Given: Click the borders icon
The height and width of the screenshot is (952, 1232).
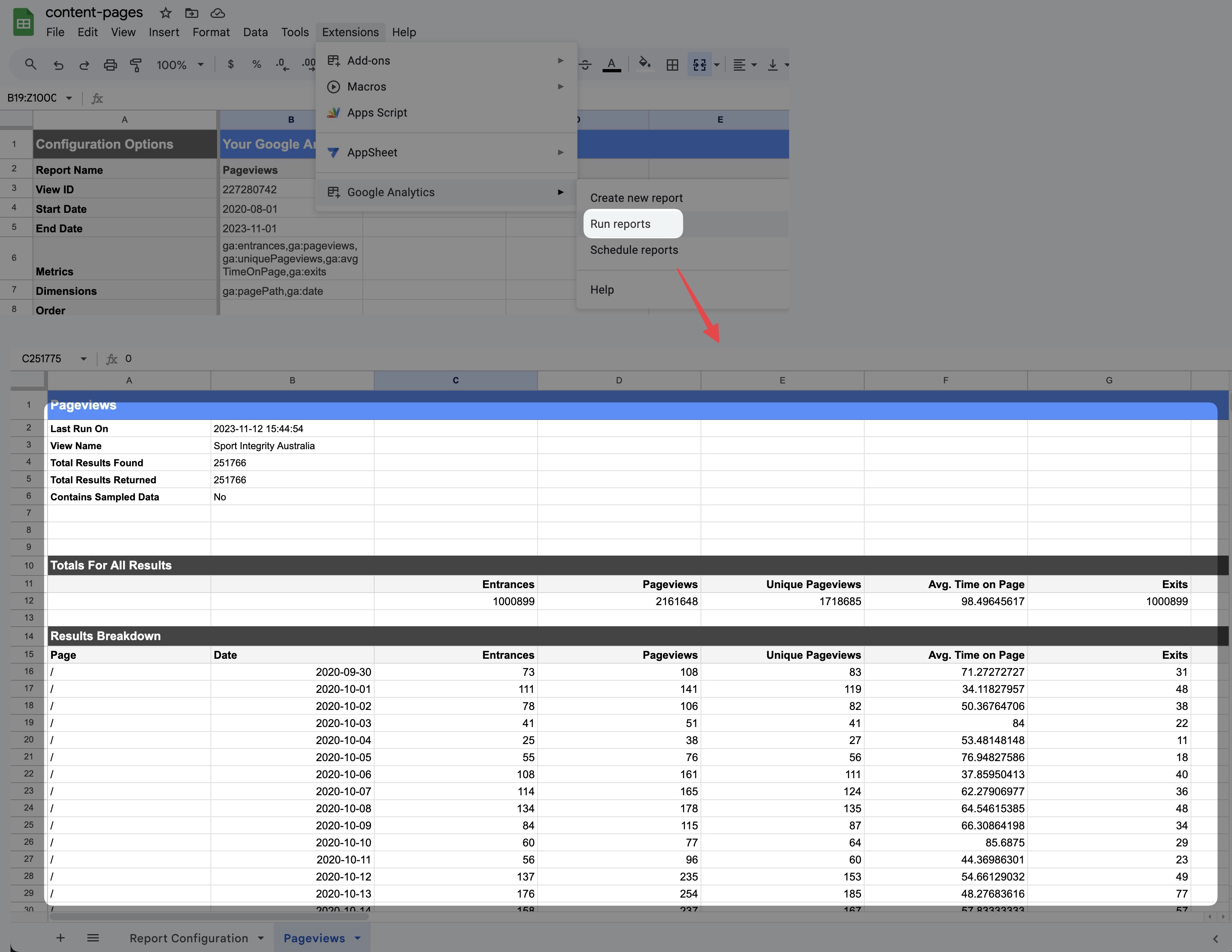Looking at the screenshot, I should coord(672,65).
